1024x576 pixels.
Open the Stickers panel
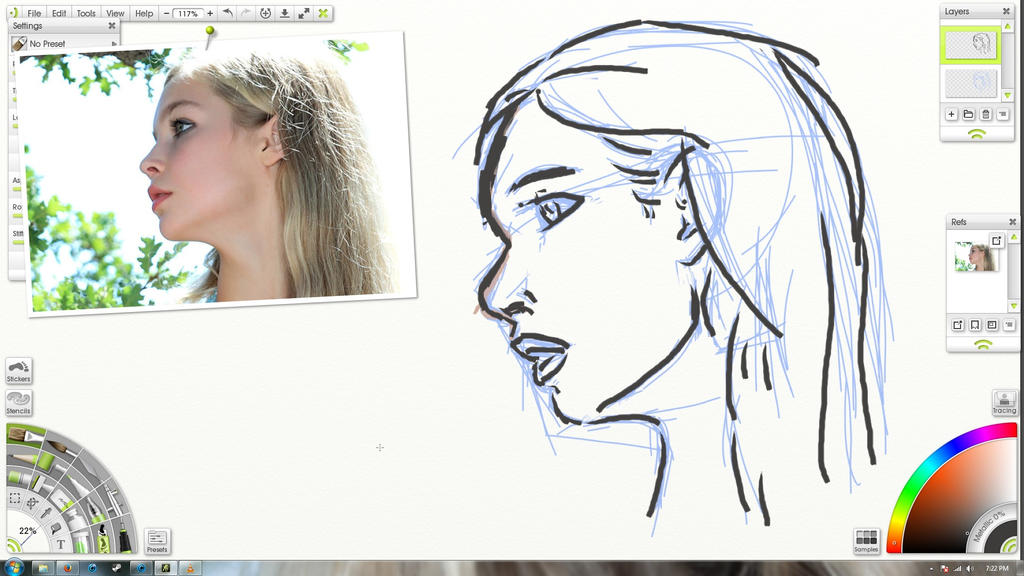coord(18,371)
